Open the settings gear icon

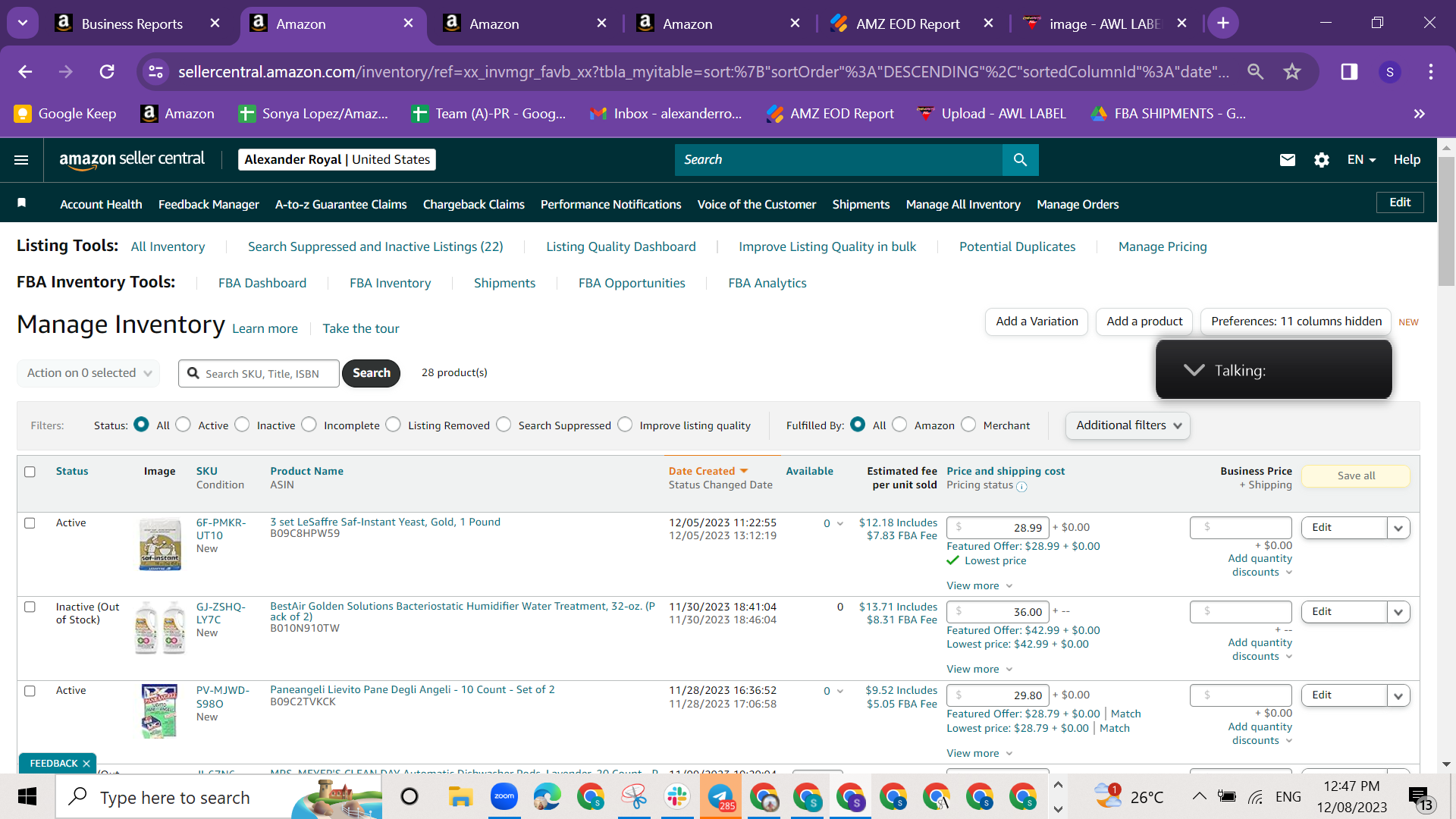[1321, 160]
